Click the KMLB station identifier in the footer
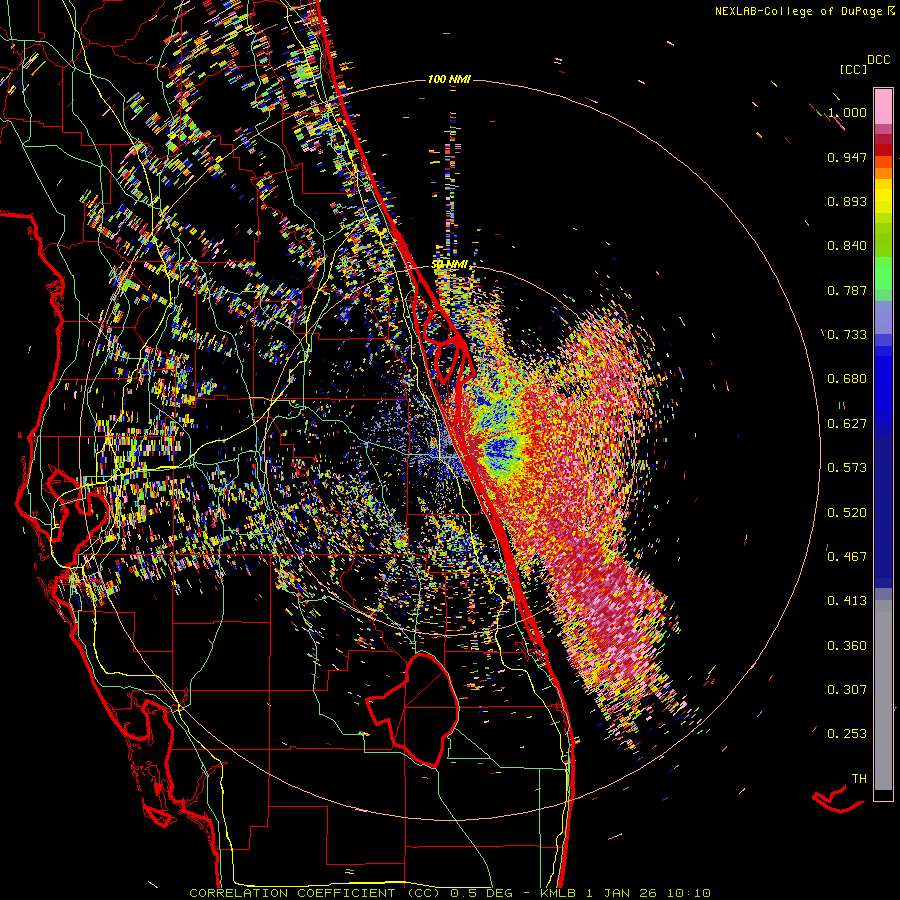Image resolution: width=900 pixels, height=900 pixels. point(558,893)
